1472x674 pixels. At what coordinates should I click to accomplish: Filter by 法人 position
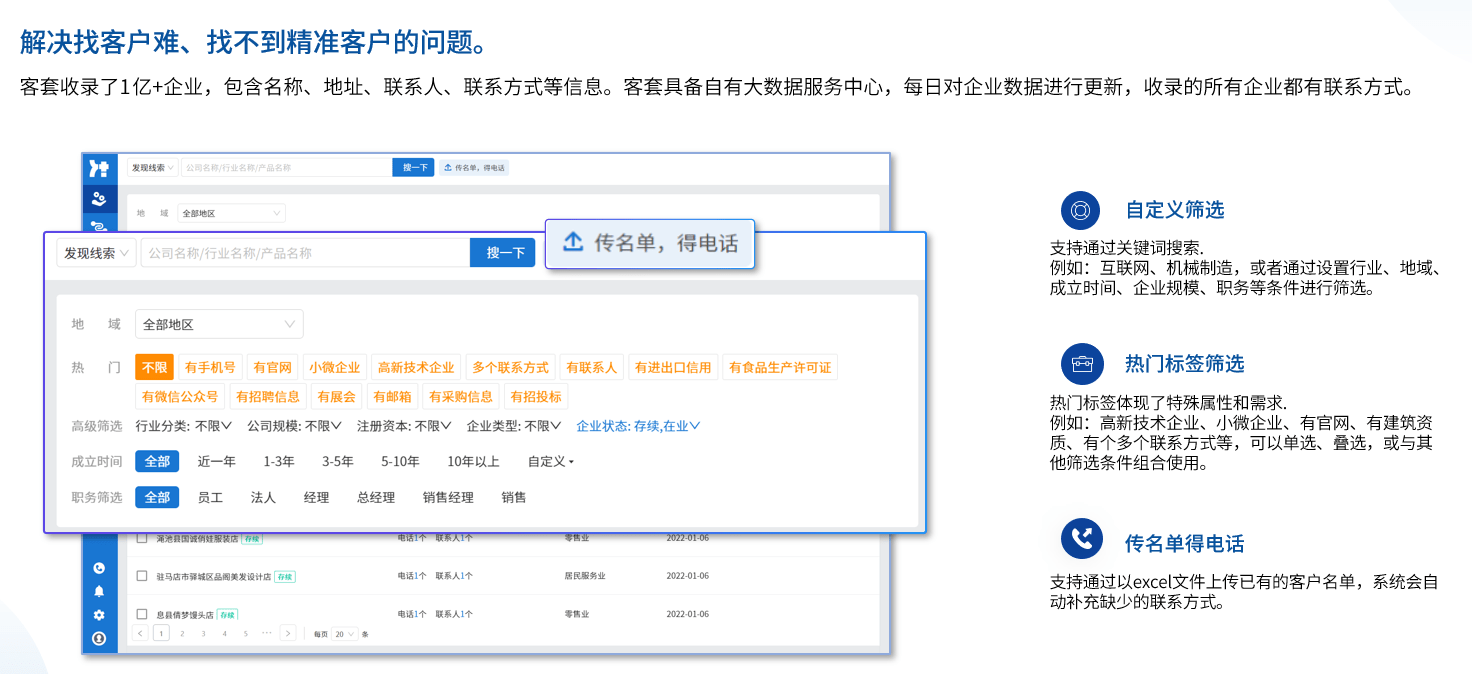263,497
